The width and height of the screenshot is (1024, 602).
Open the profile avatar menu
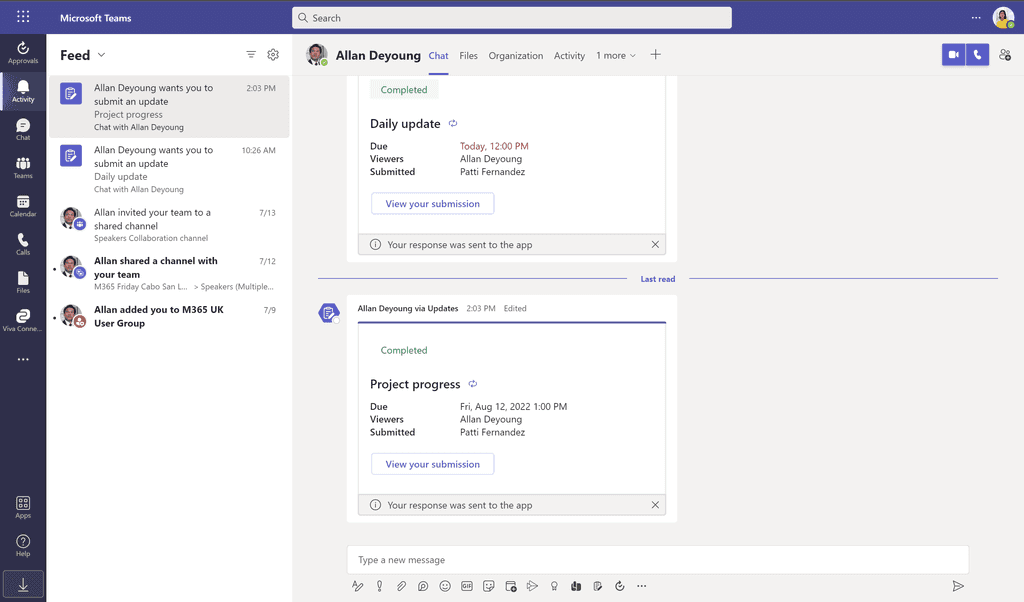pos(1003,17)
